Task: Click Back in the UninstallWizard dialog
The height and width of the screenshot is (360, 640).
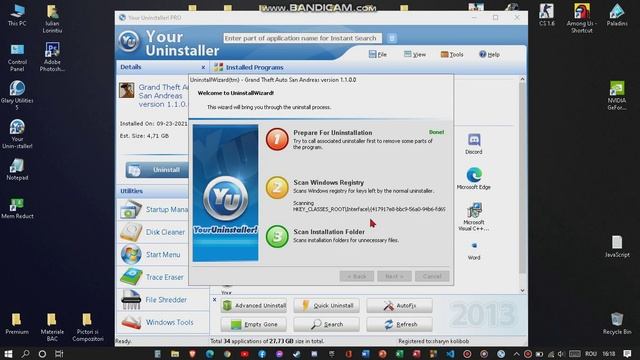Action: tap(356, 276)
